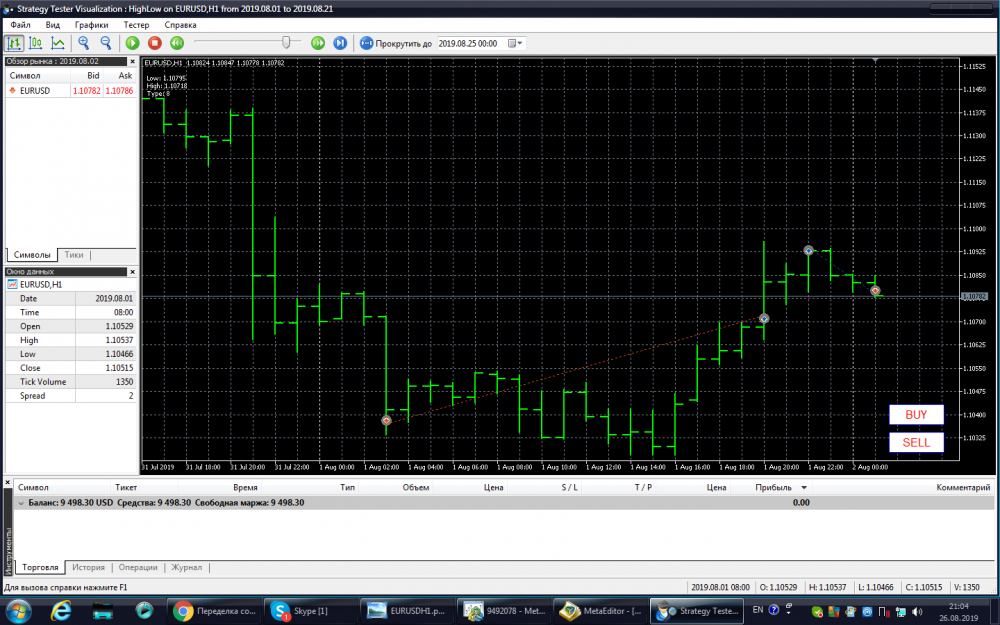
Task: Close the Инструменты toolbox panel
Action: [x=8, y=483]
